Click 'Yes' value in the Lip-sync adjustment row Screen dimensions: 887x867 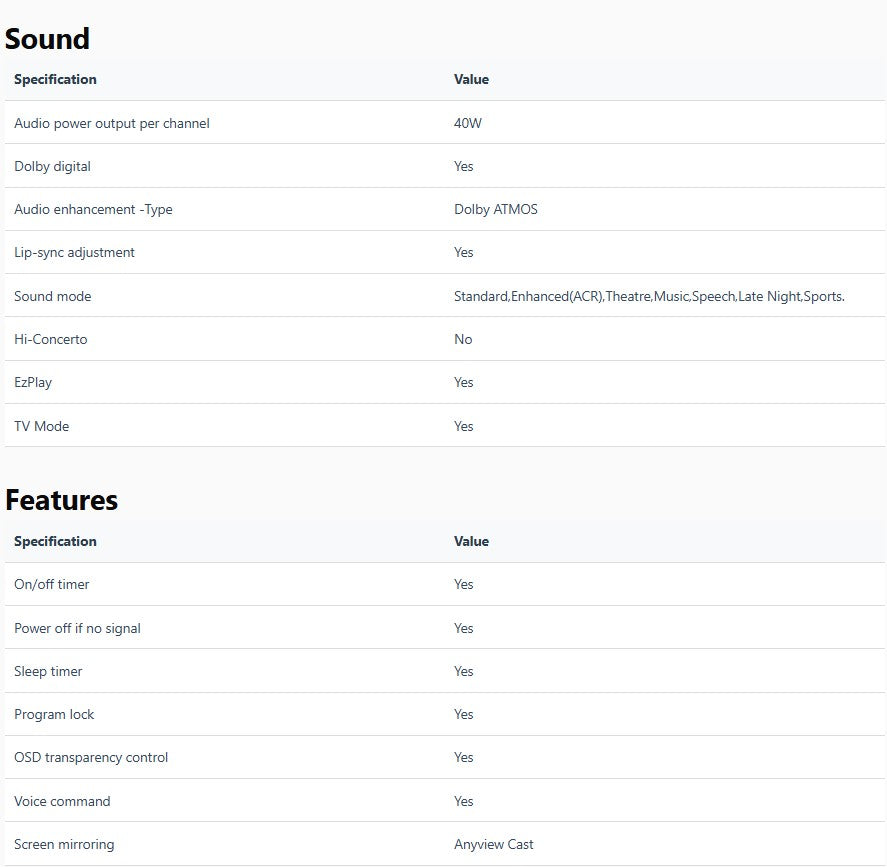[463, 253]
